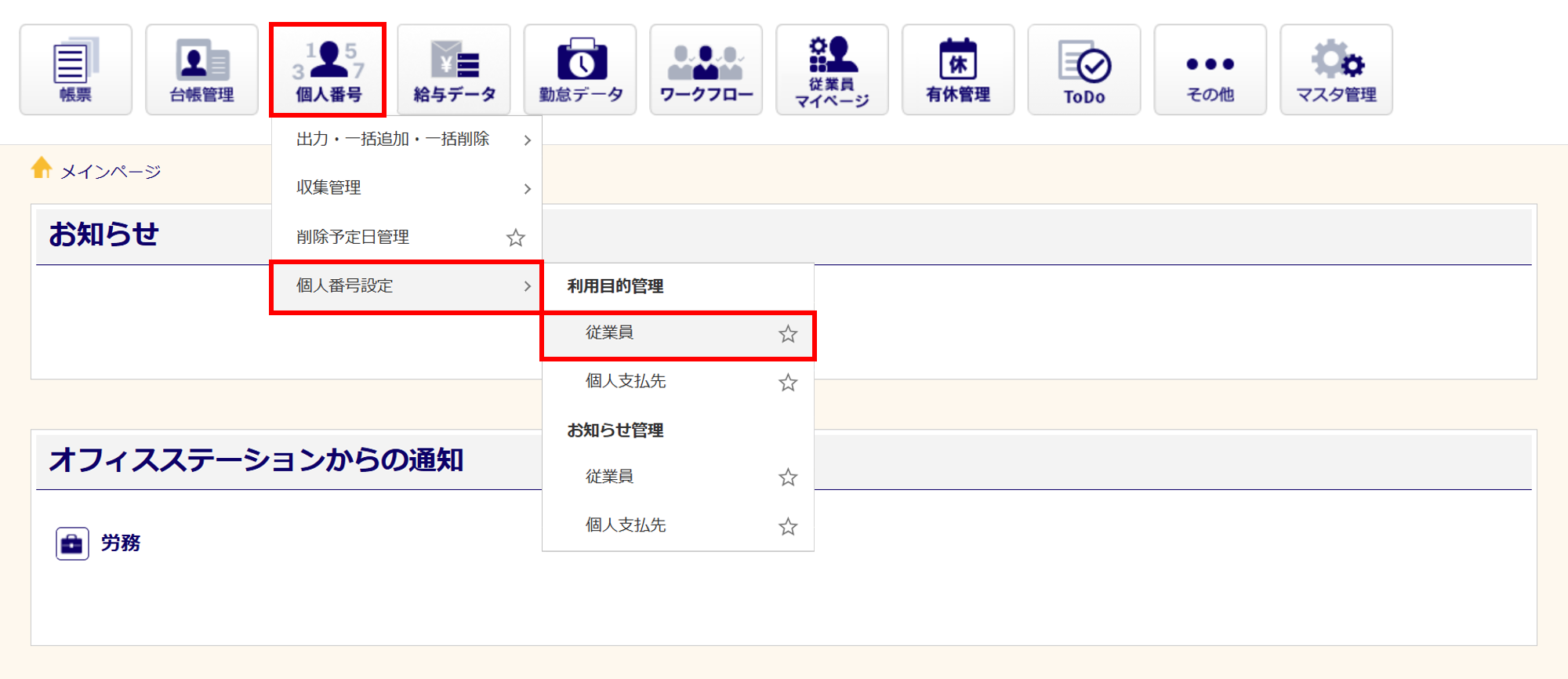Go to メインページ breadcrumb link
The width and height of the screenshot is (1568, 679).
(110, 172)
